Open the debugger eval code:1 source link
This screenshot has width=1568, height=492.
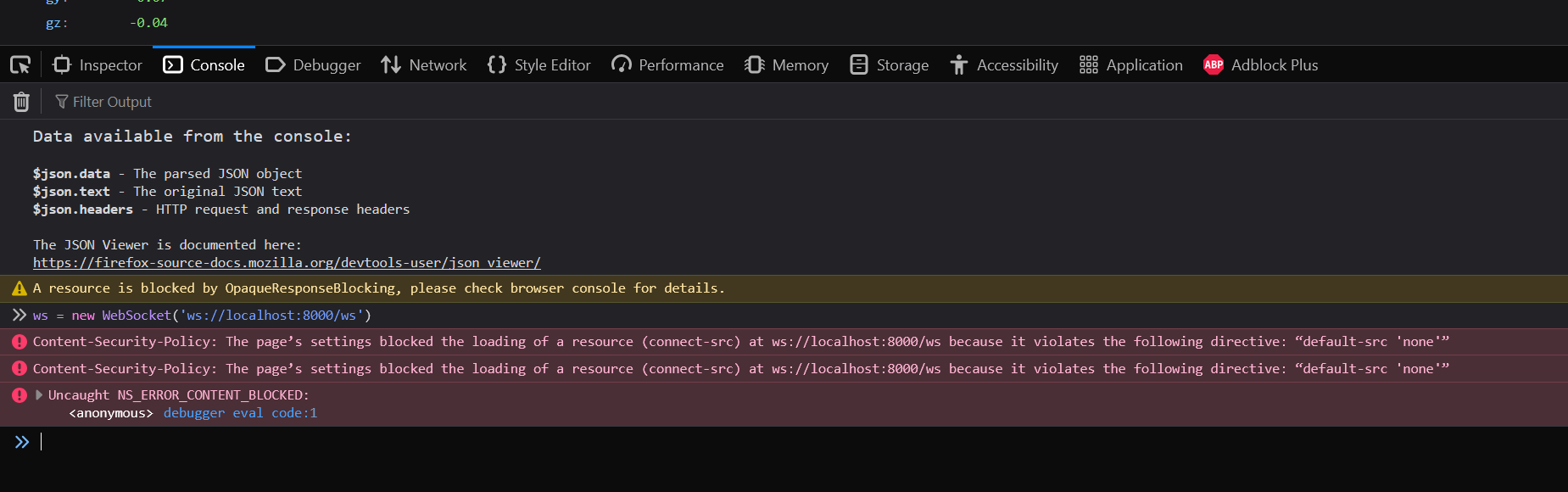tap(240, 413)
